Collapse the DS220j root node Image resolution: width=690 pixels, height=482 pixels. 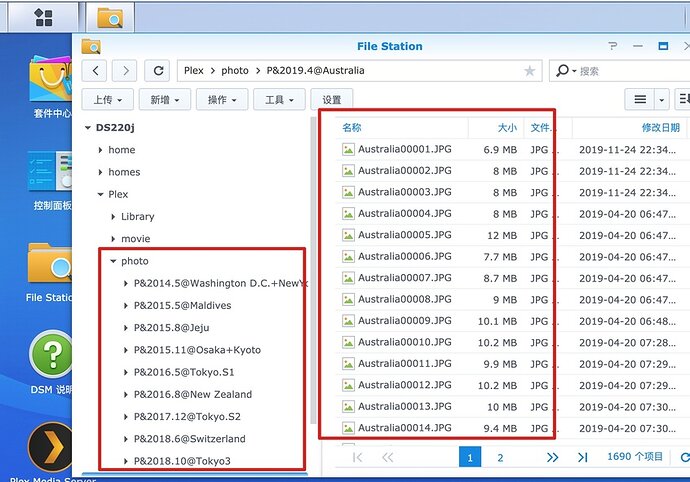pos(88,128)
